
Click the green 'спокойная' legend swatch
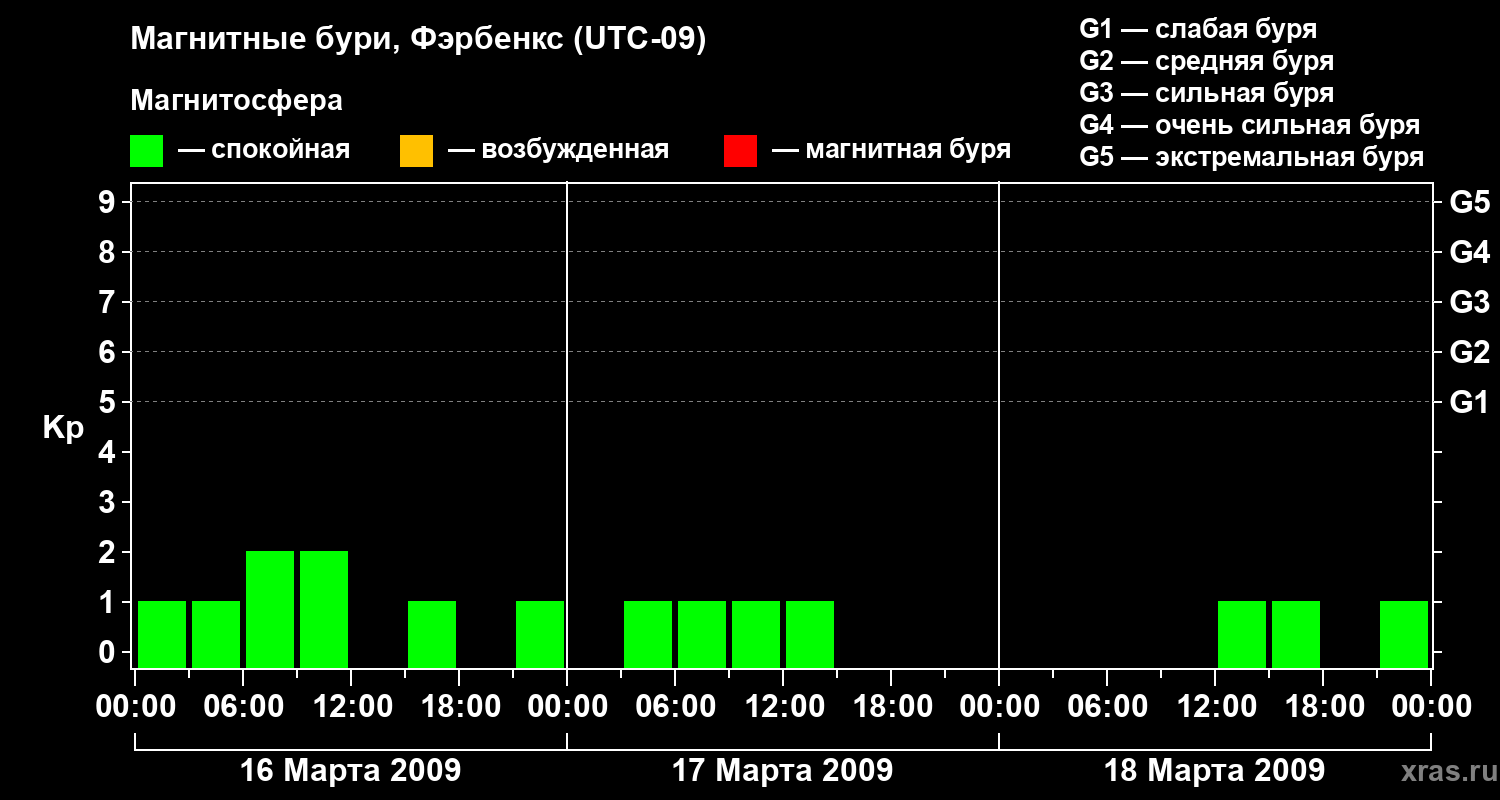[x=147, y=151]
